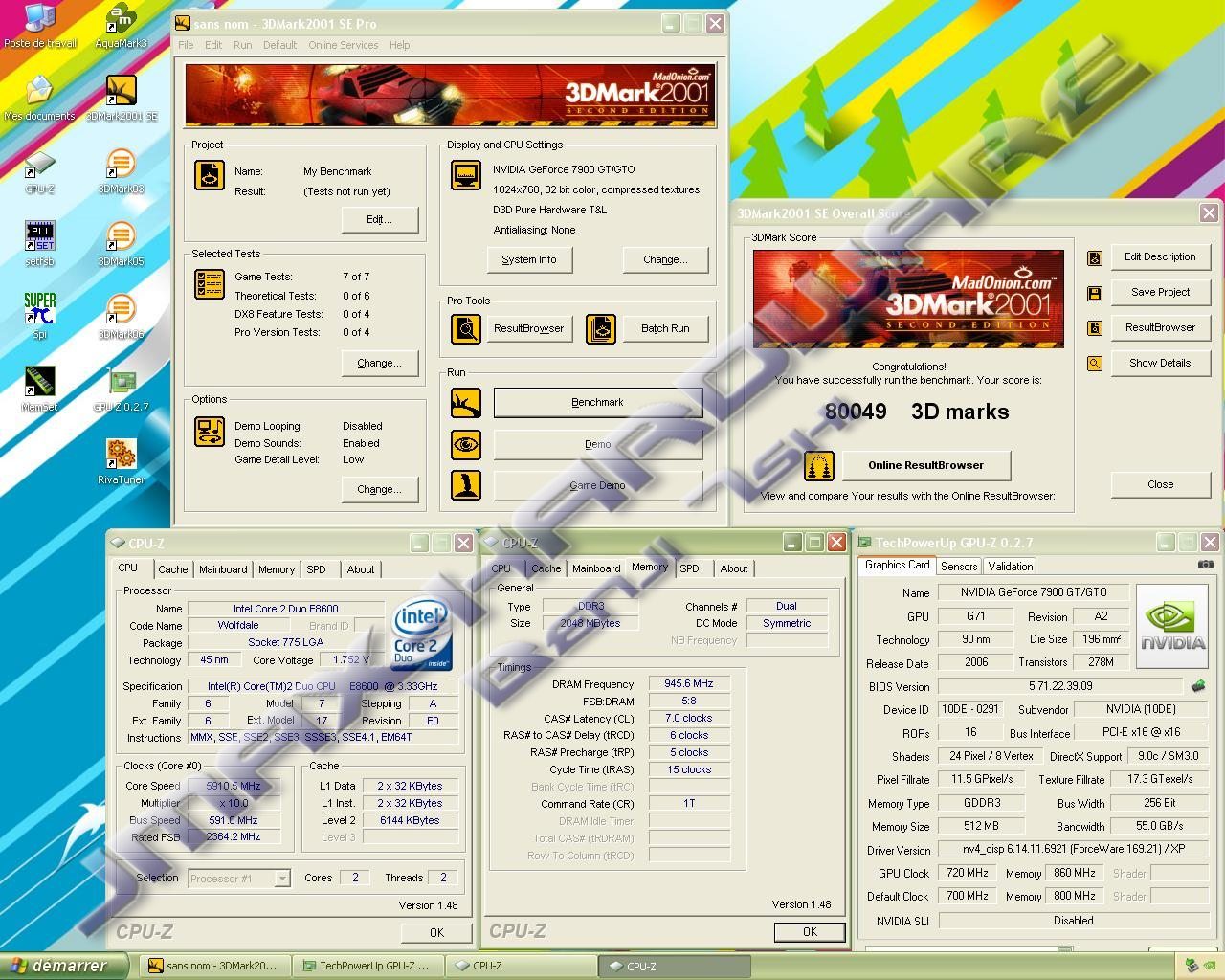Launch 3DMark06 desktop shortcut
The image size is (1225, 980).
point(121,318)
